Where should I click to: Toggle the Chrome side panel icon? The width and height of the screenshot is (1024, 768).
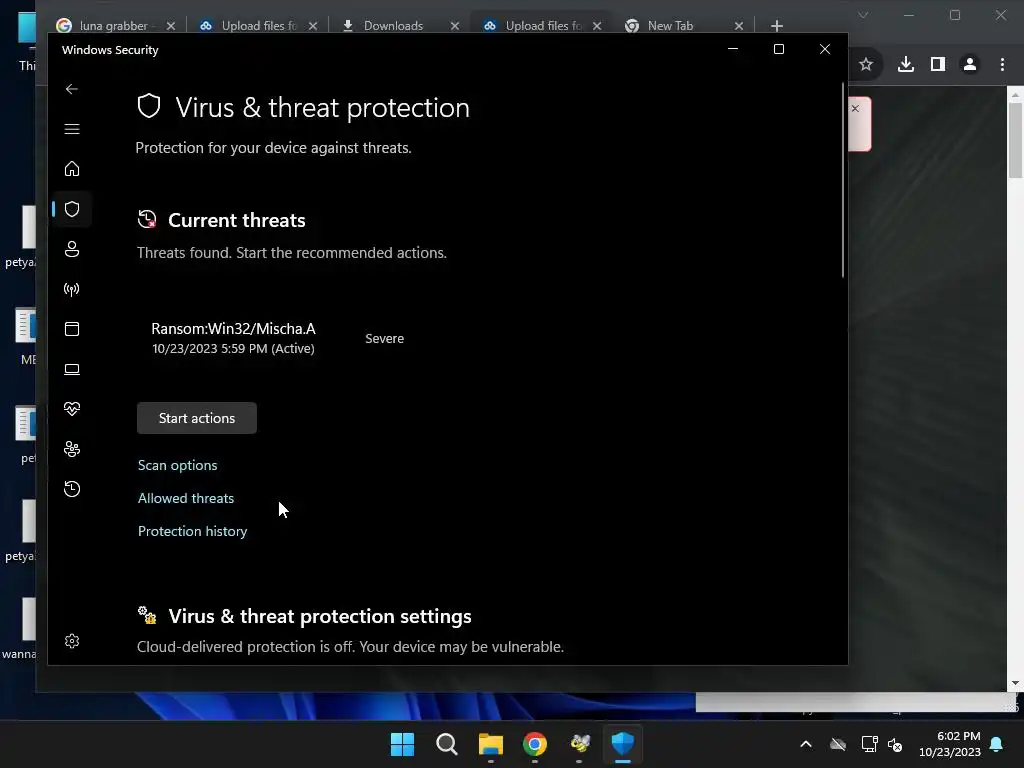938,64
